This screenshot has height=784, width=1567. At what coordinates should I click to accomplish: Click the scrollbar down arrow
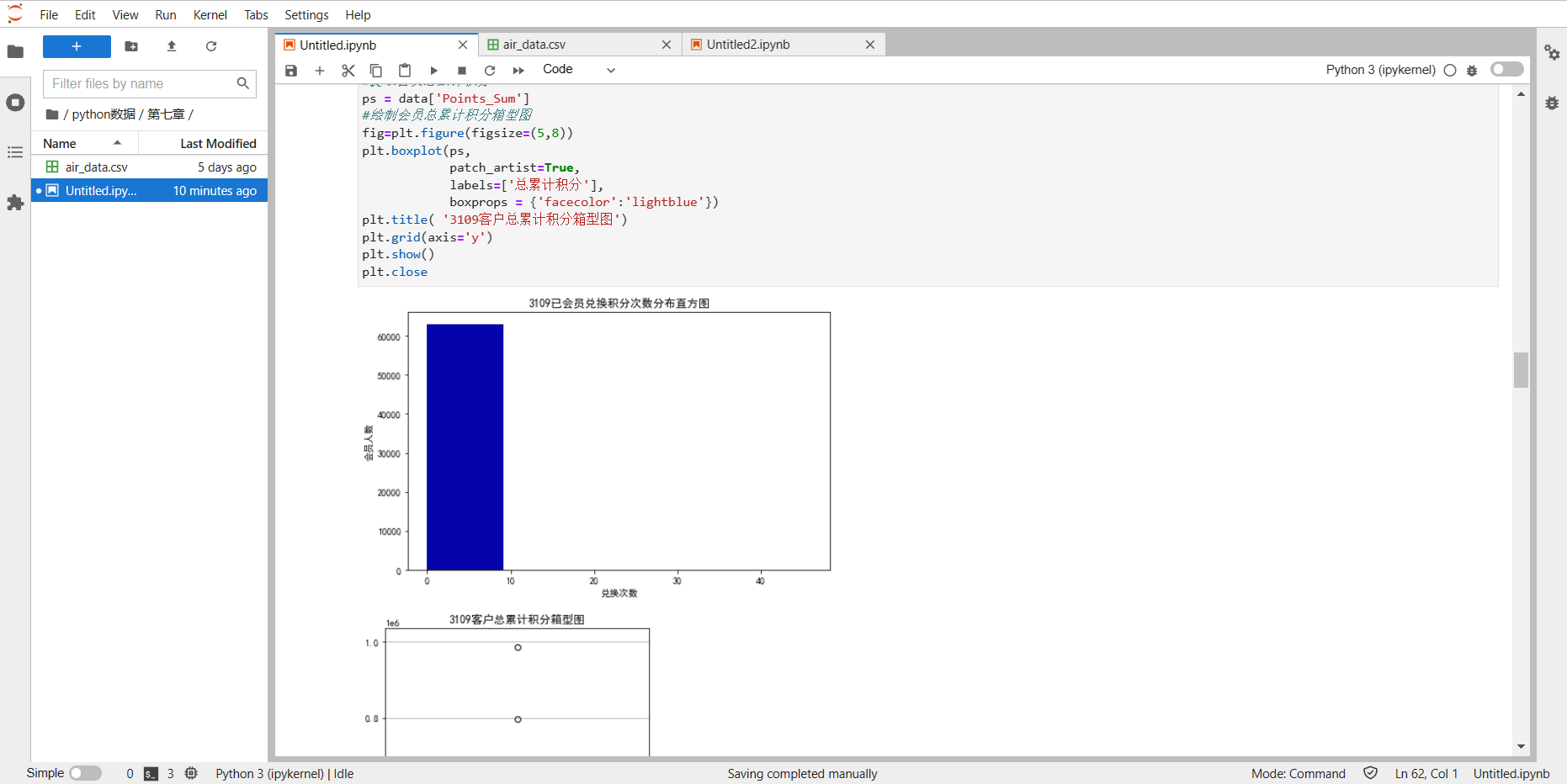click(x=1521, y=746)
